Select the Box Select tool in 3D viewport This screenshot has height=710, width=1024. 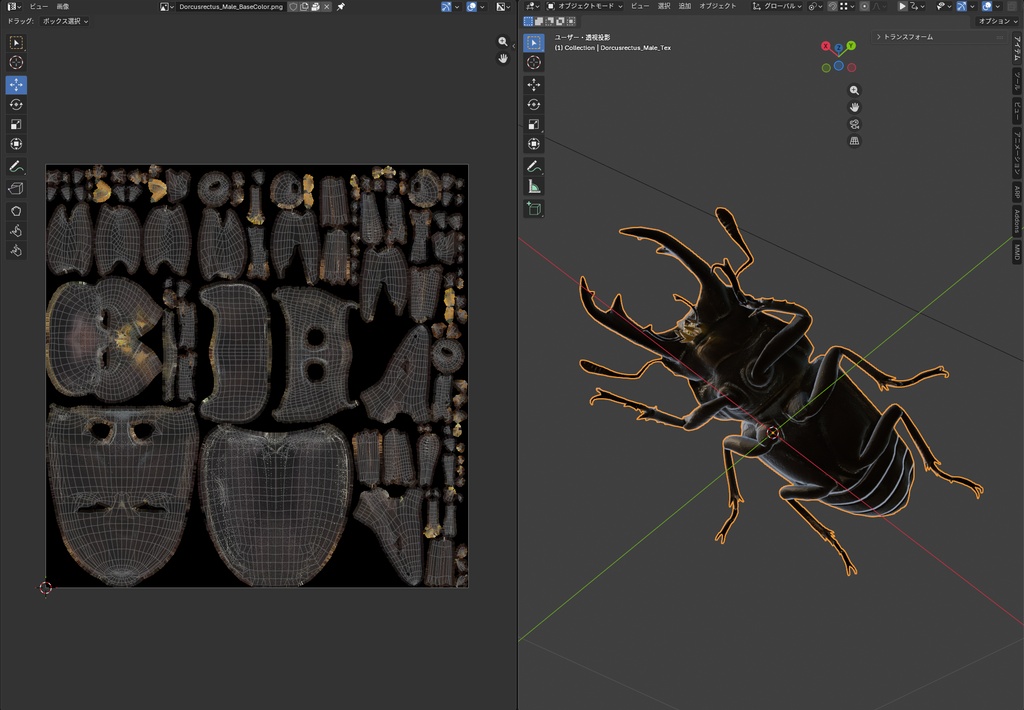534,42
